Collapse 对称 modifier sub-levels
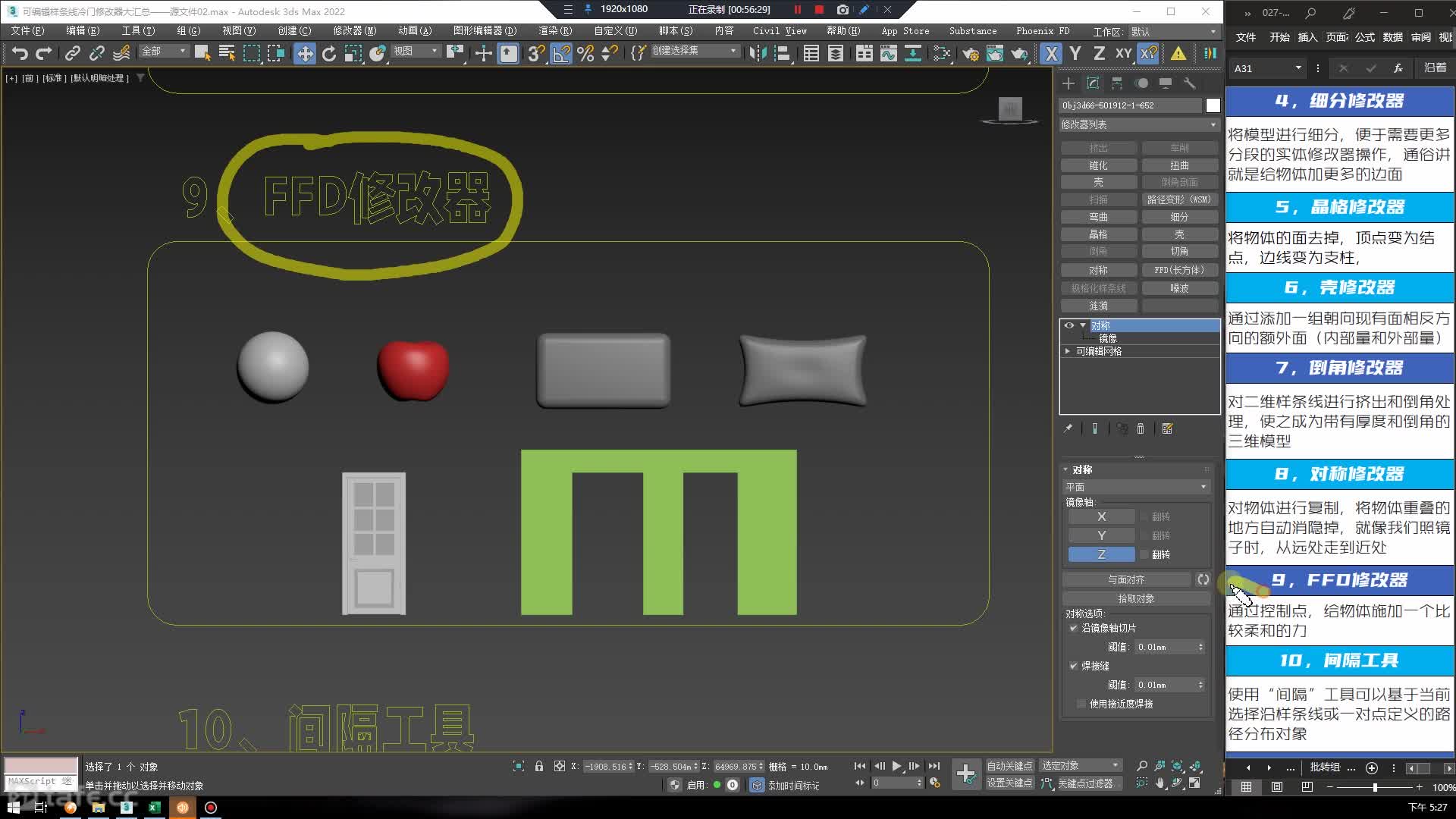The height and width of the screenshot is (819, 1456). click(1082, 325)
